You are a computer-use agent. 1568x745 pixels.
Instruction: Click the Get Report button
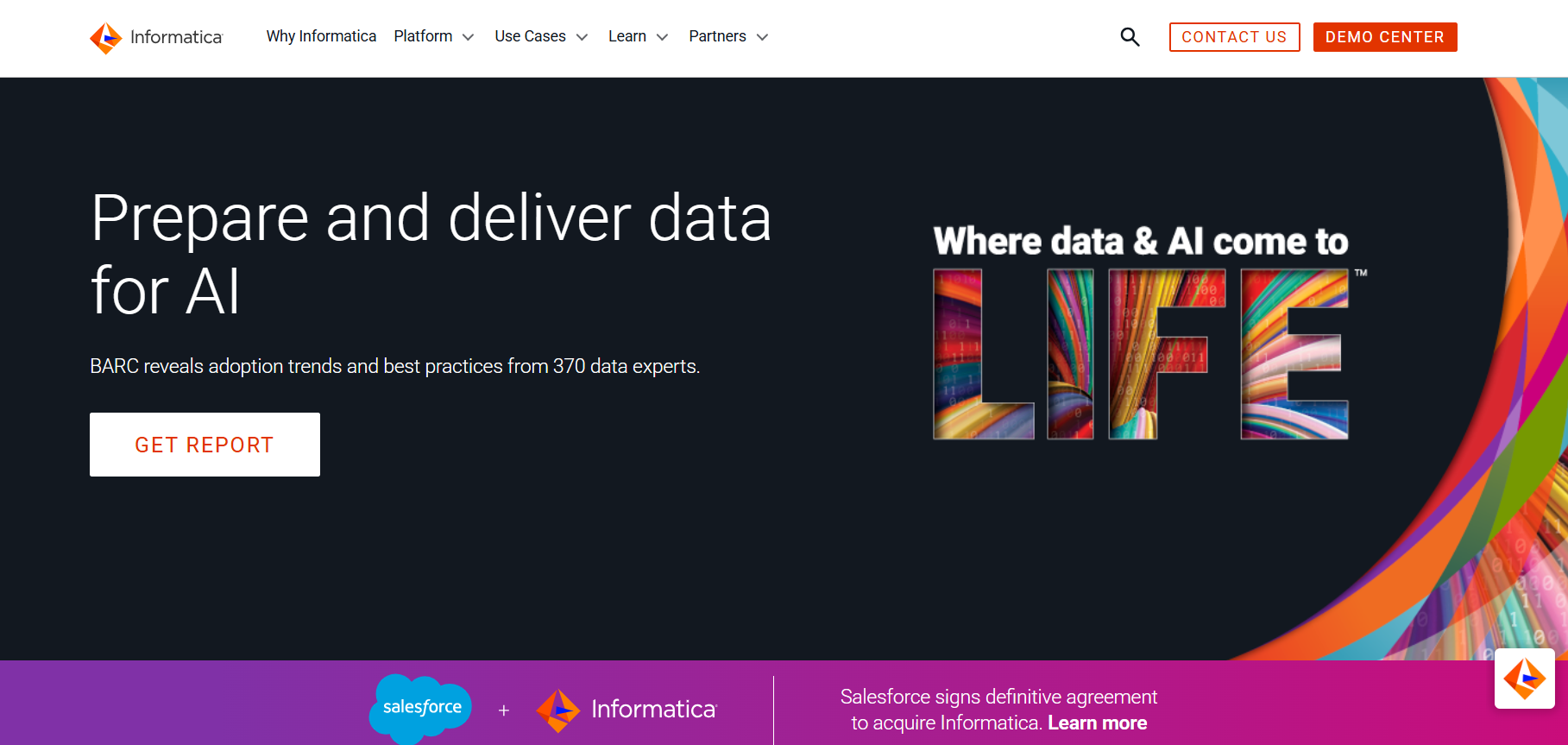(205, 445)
